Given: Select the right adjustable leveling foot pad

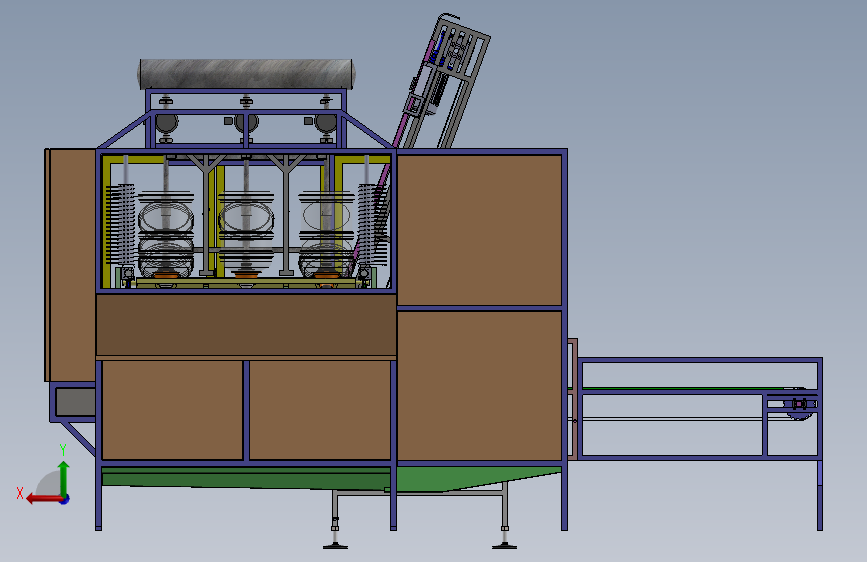Looking at the screenshot, I should click(504, 547).
